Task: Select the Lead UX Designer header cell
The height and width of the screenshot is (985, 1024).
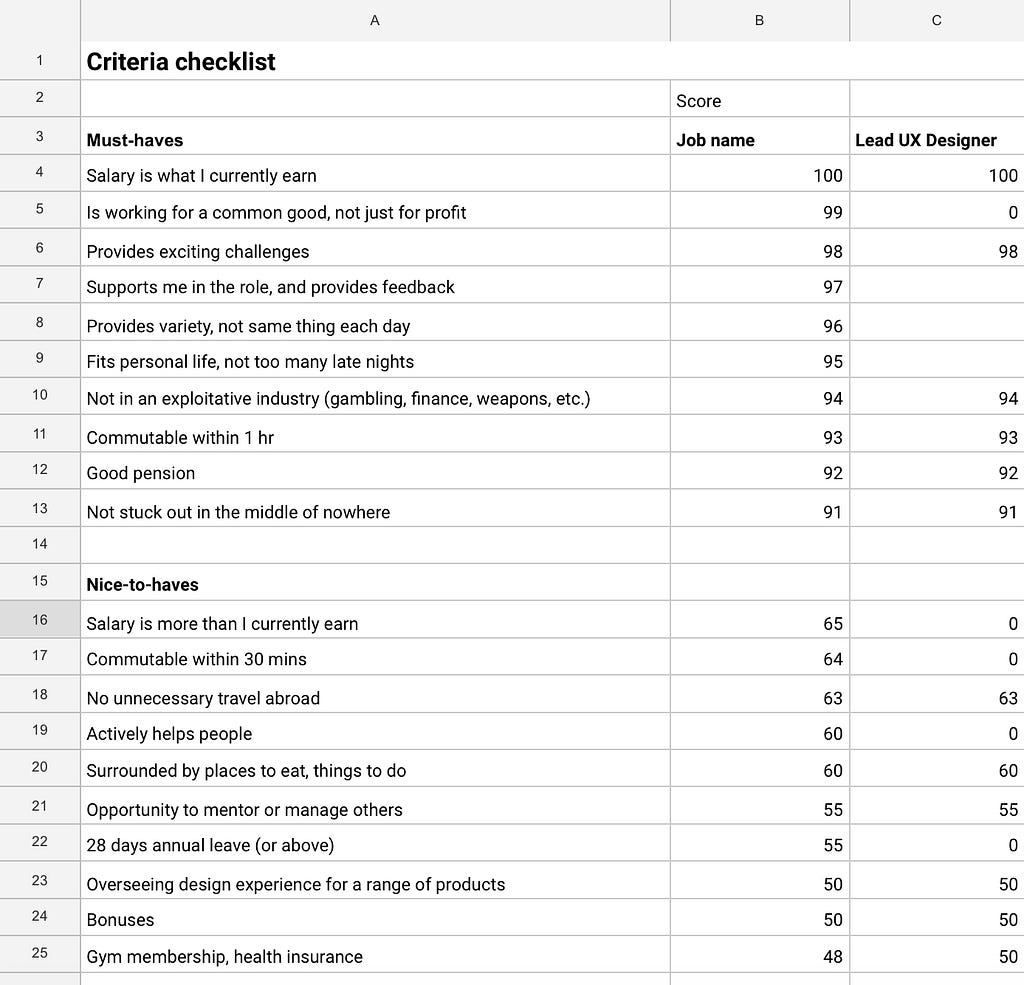Action: click(936, 137)
